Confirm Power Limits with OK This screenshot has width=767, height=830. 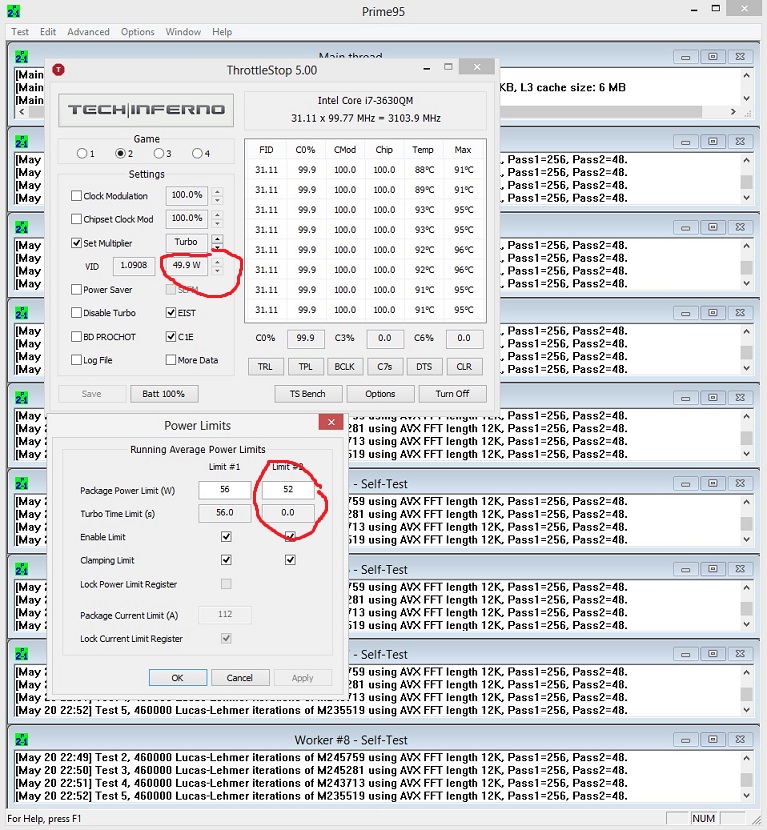click(x=178, y=678)
